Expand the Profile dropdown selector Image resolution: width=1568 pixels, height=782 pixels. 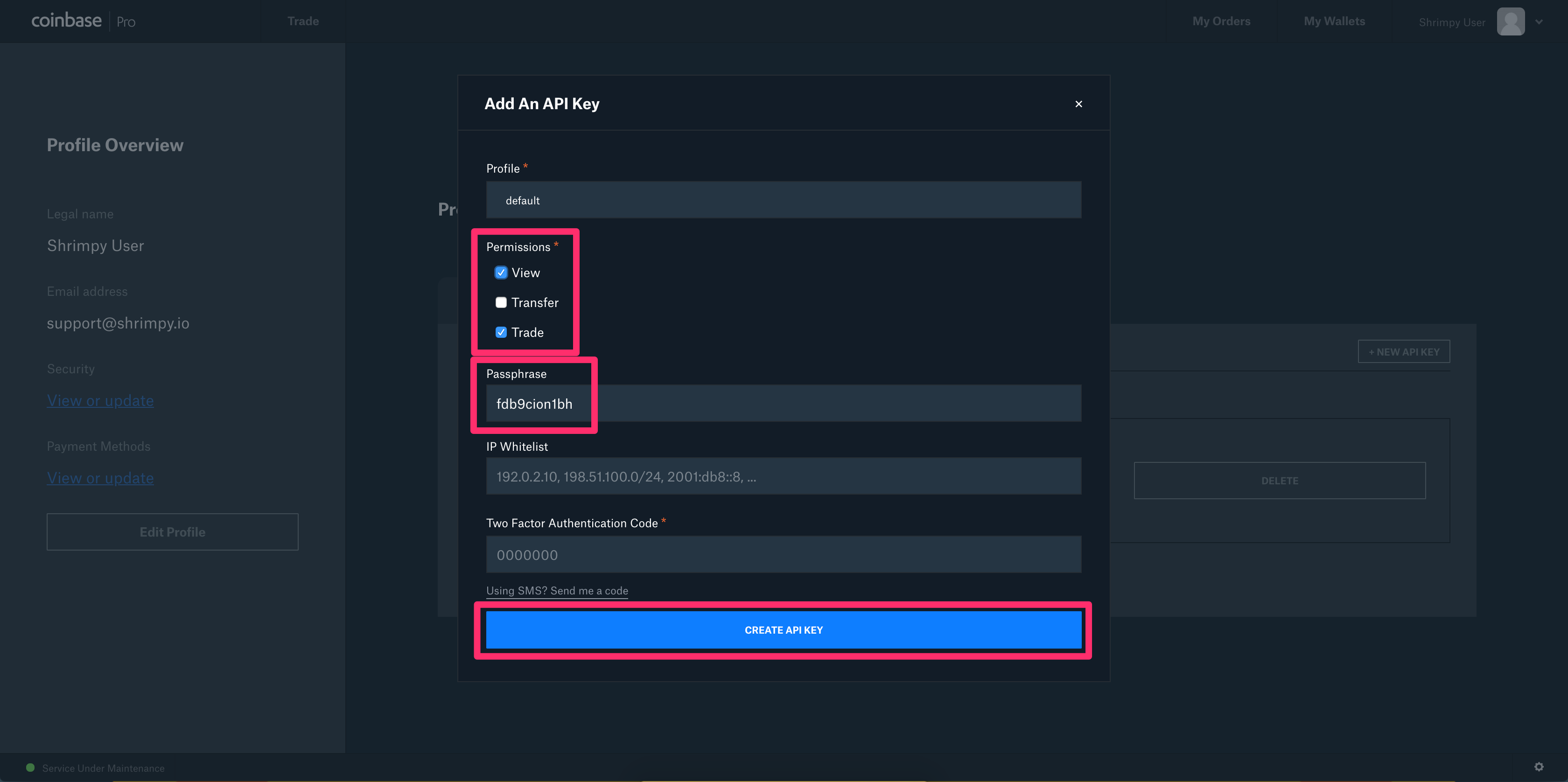783,199
